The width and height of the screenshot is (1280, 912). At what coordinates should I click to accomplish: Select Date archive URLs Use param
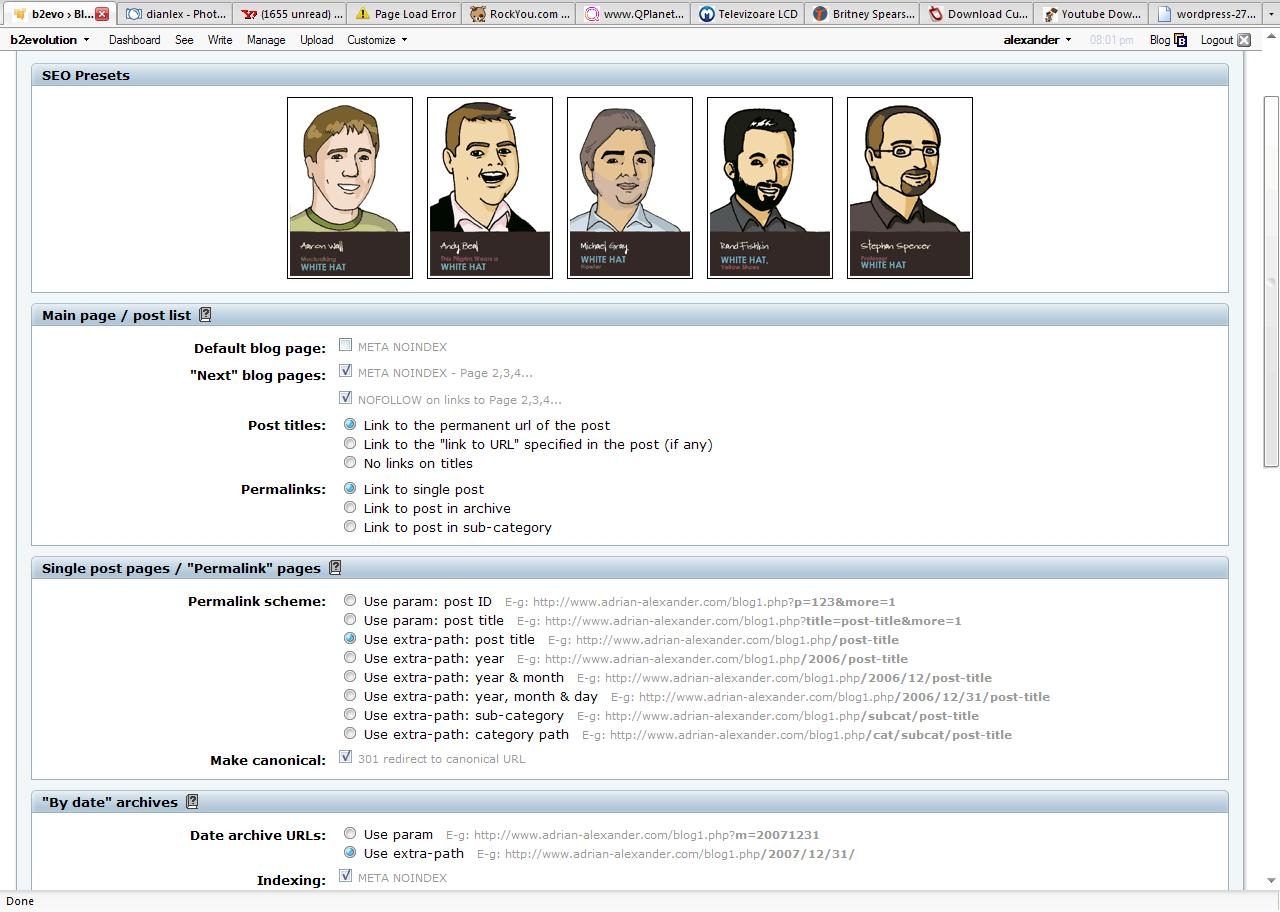coord(350,833)
